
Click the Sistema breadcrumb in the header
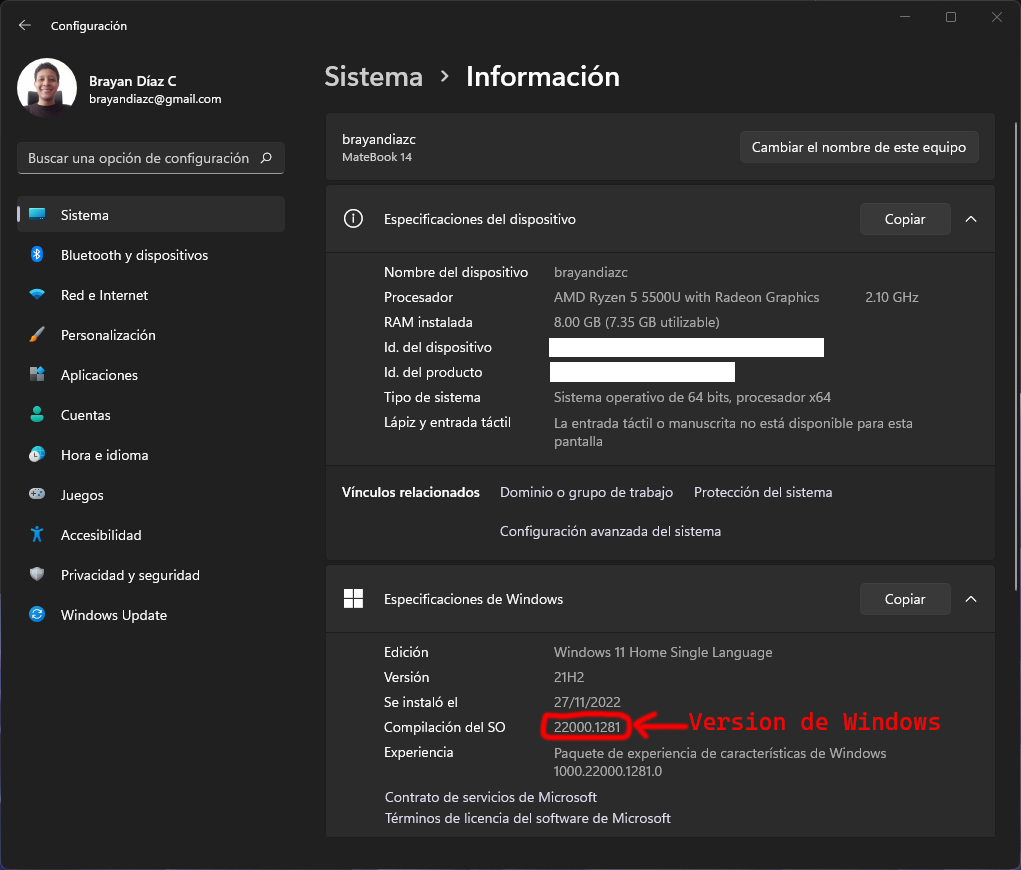click(374, 77)
